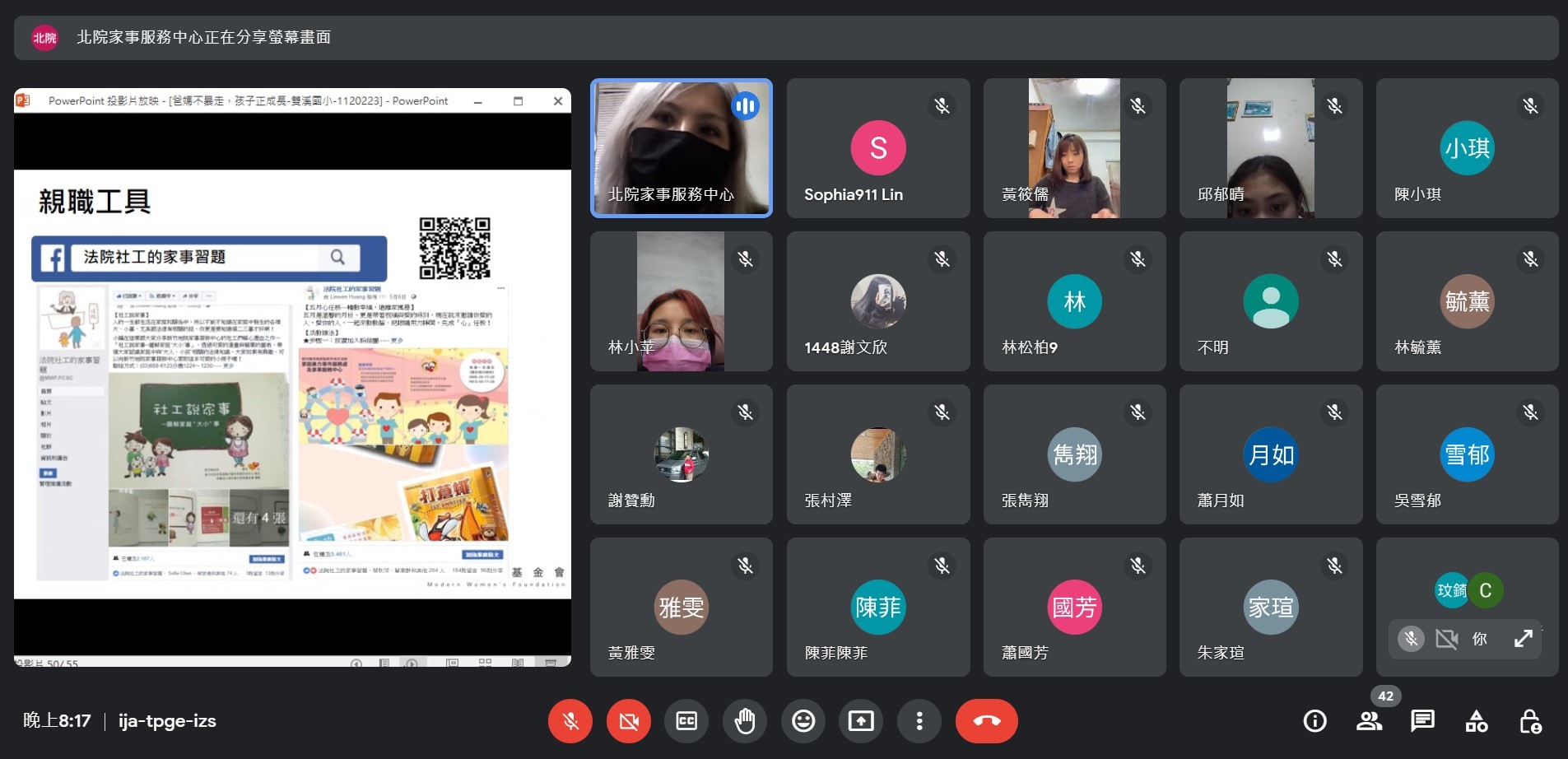
Task: Select 北院家事服務中心 presenter video tile
Action: pos(681,148)
